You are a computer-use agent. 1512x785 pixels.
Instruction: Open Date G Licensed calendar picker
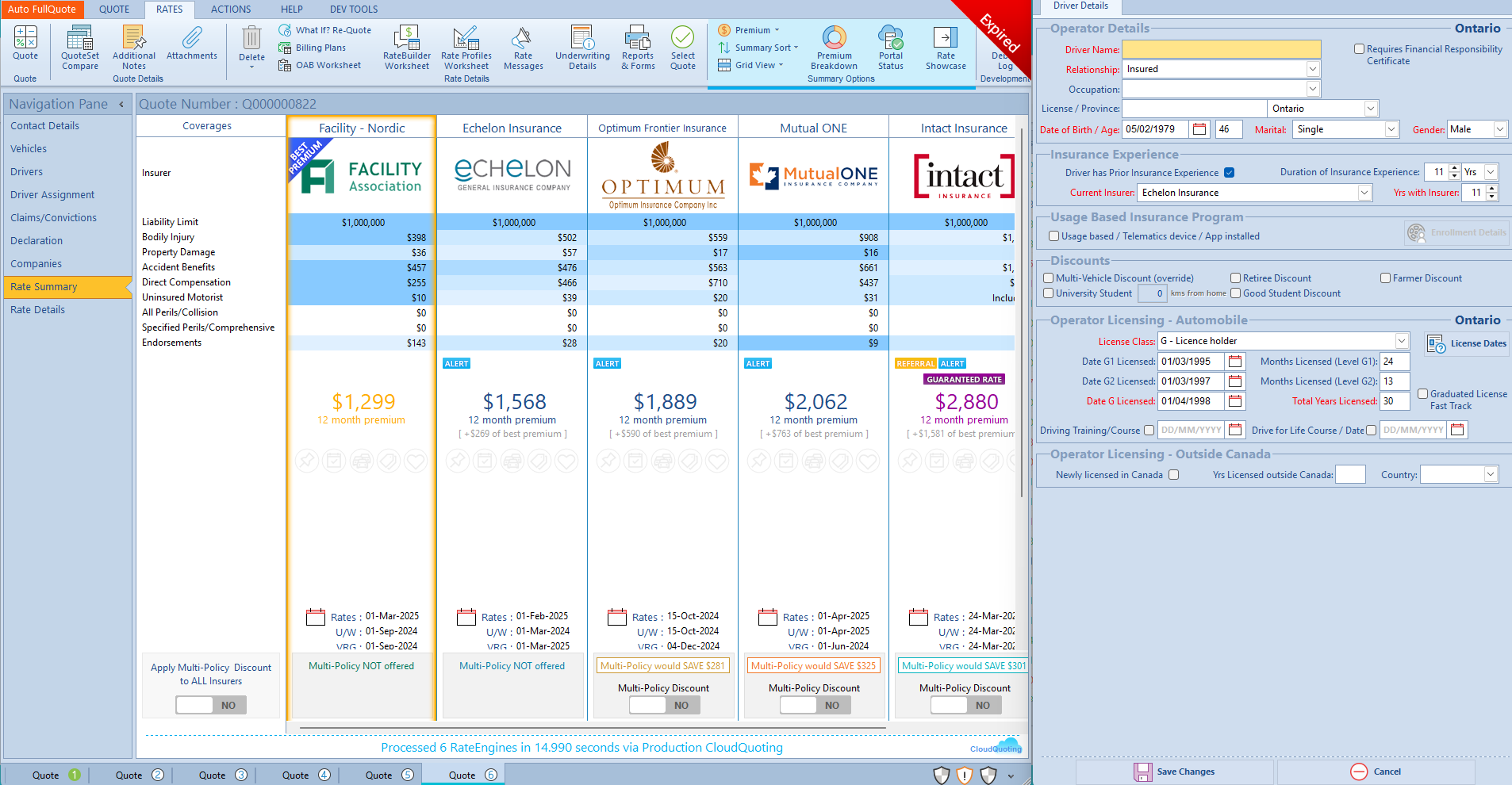[x=1235, y=401]
